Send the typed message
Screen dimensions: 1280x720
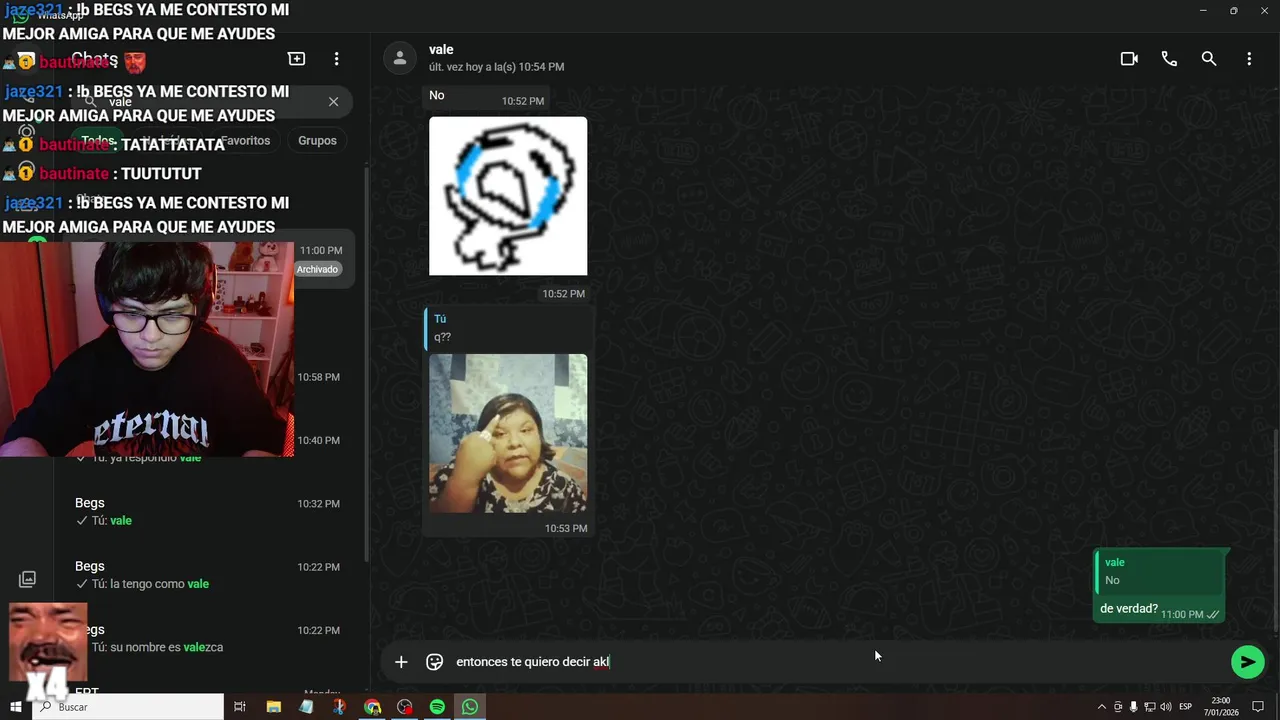pos(1247,662)
